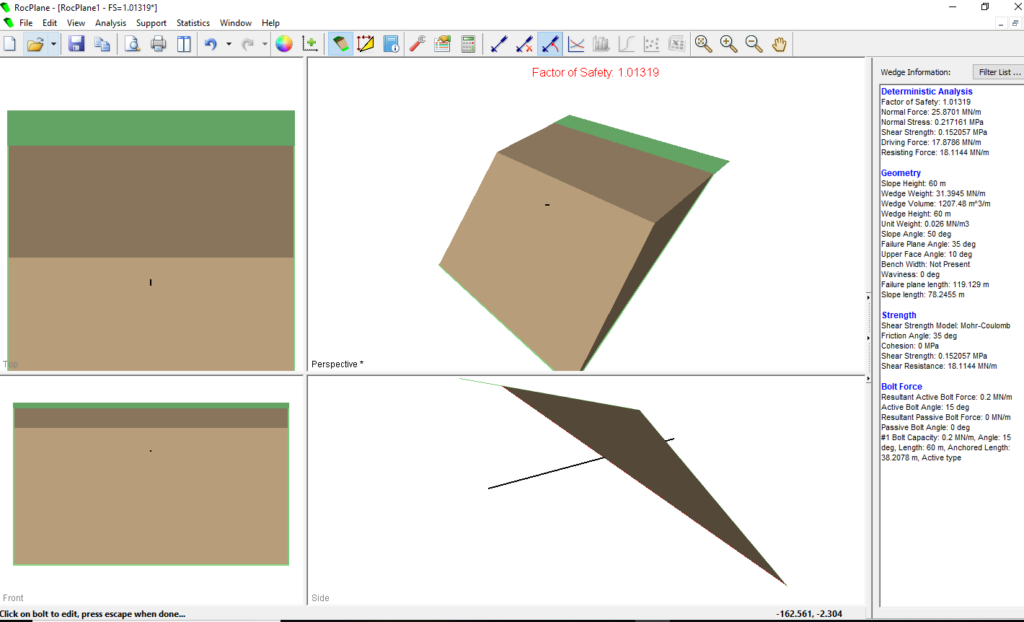Image resolution: width=1024 pixels, height=622 pixels.
Task: Click the grayed-out cumulative plot icon
Action: (626, 44)
